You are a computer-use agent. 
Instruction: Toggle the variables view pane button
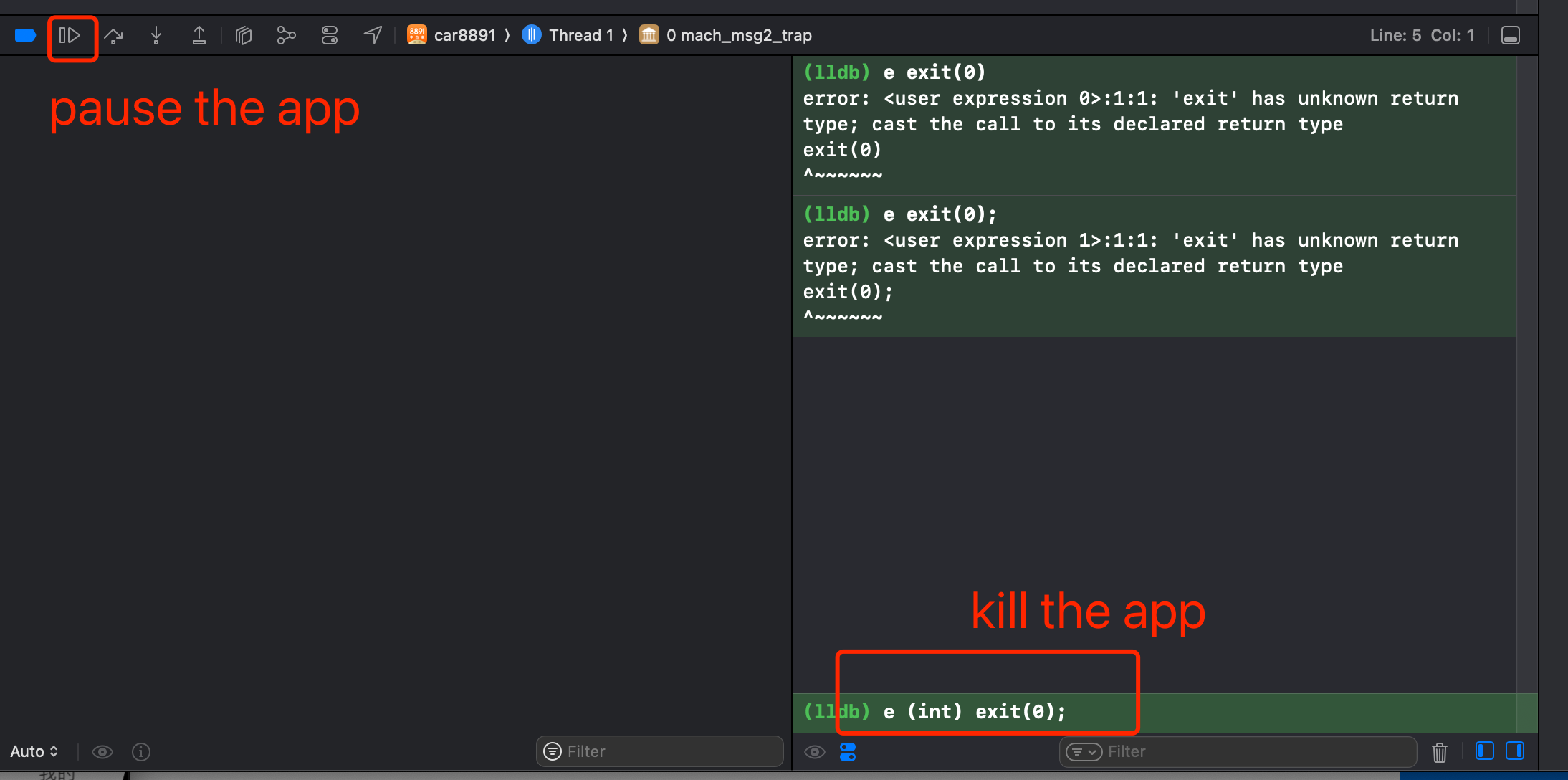click(x=1485, y=751)
